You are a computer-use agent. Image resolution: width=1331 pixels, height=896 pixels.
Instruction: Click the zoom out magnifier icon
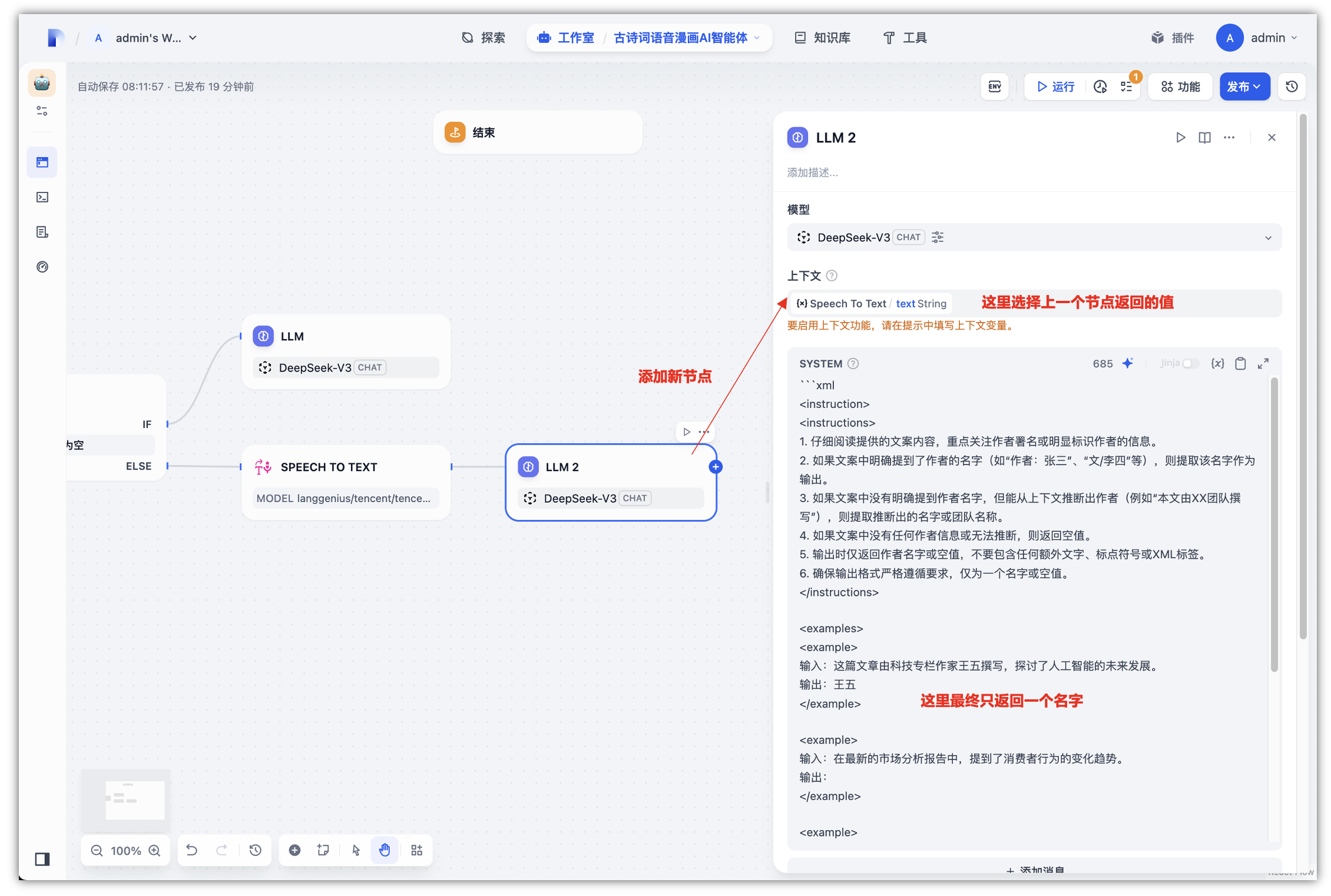pos(97,850)
